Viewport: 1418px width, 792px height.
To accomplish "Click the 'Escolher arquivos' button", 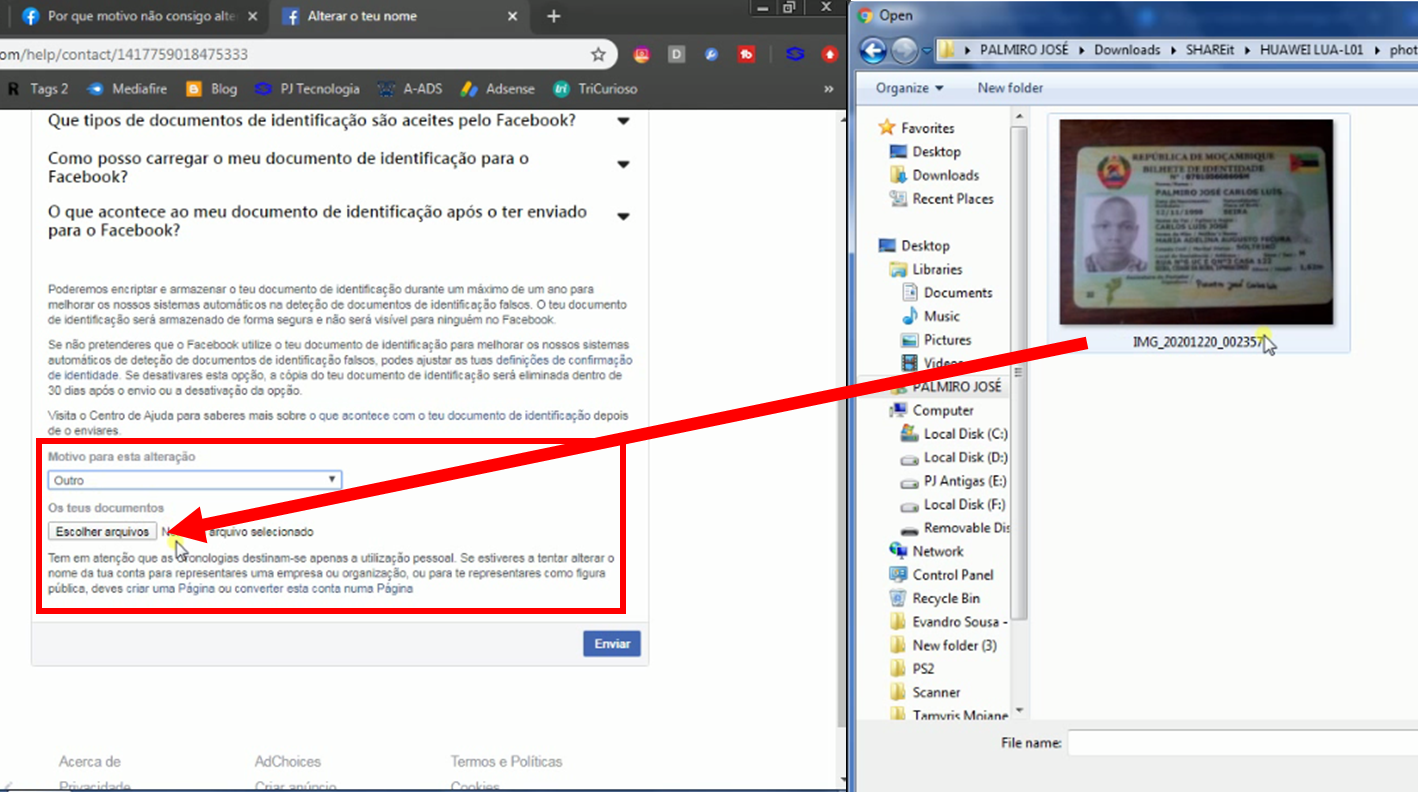I will 102,532.
